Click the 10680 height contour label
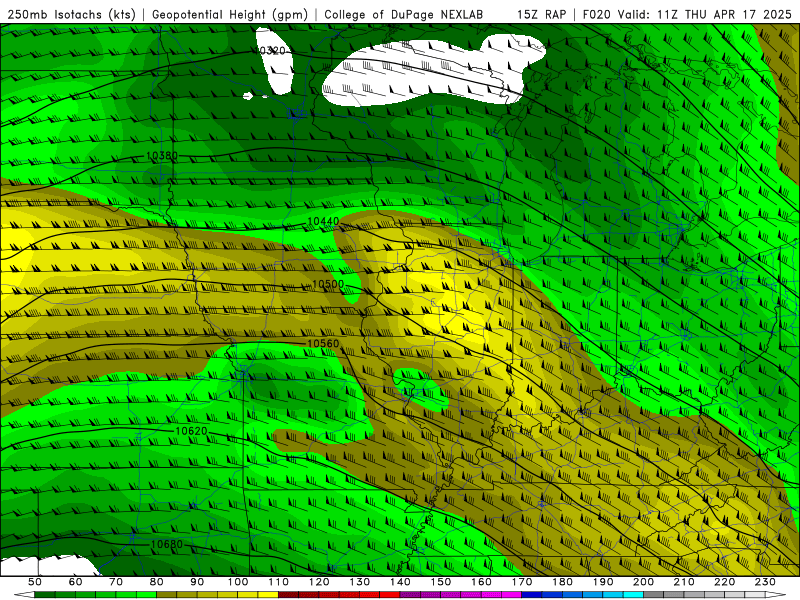This screenshot has width=800, height=600. coord(167,545)
